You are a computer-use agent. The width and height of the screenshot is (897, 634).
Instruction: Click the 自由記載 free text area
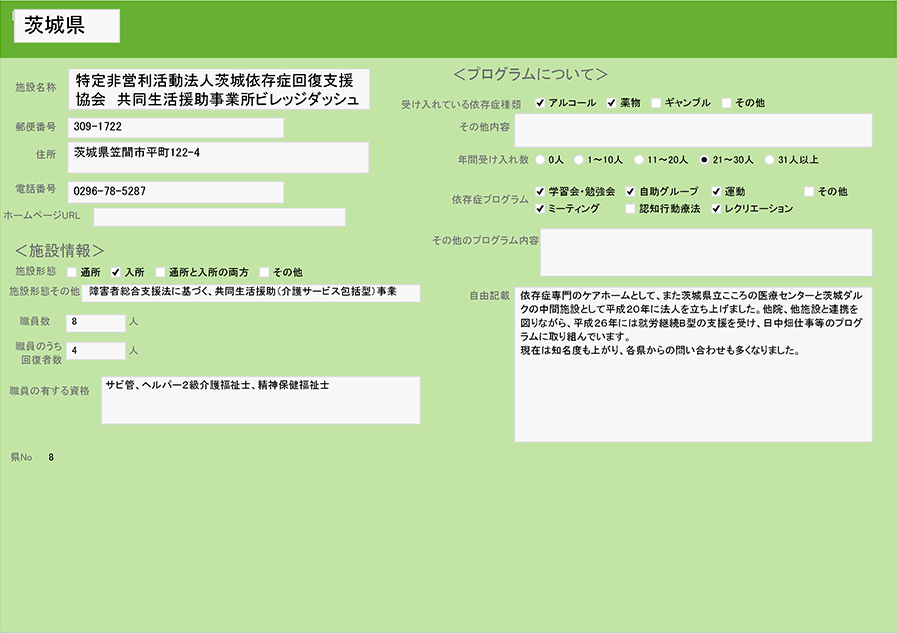pyautogui.click(x=693, y=364)
